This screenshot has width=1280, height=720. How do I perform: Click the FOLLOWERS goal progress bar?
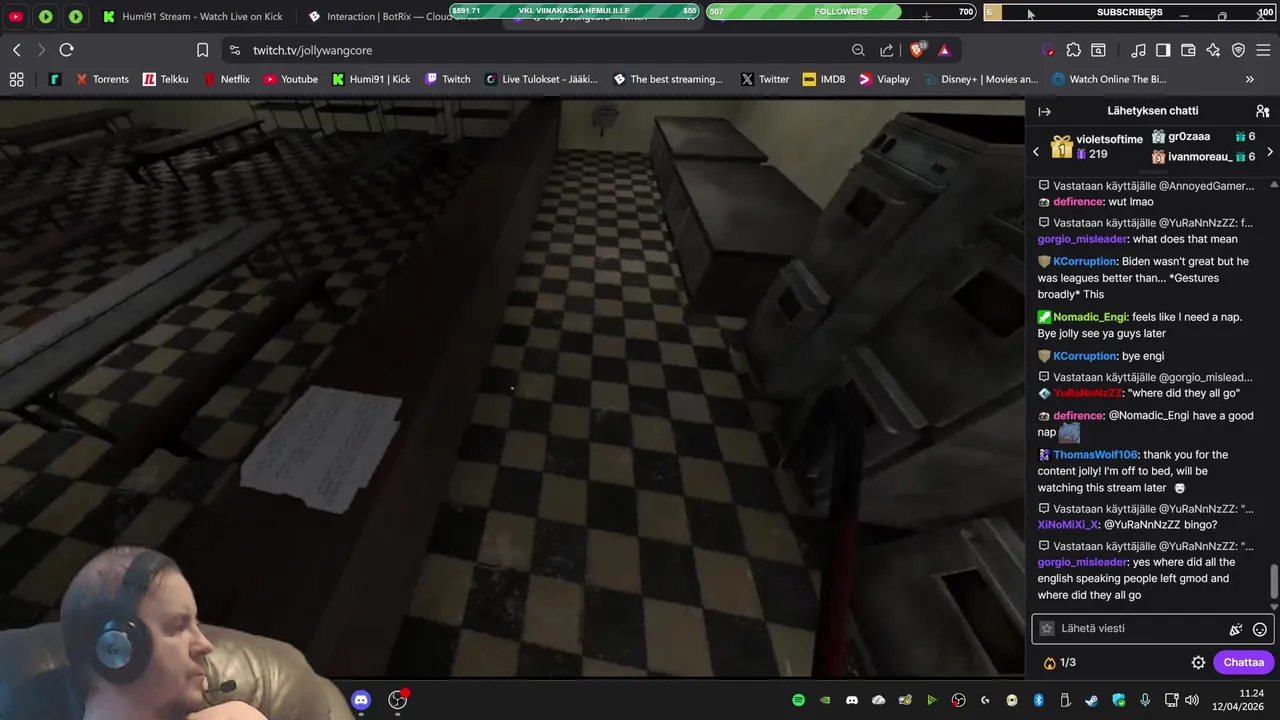point(841,12)
